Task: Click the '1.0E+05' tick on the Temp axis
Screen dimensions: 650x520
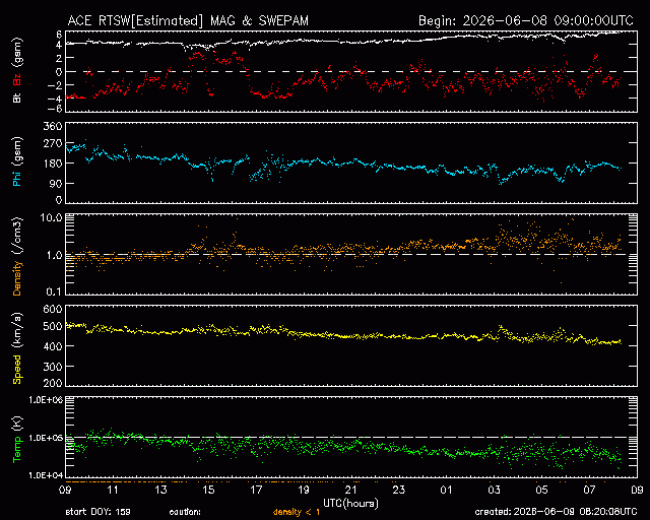Action: pyautogui.click(x=46, y=438)
